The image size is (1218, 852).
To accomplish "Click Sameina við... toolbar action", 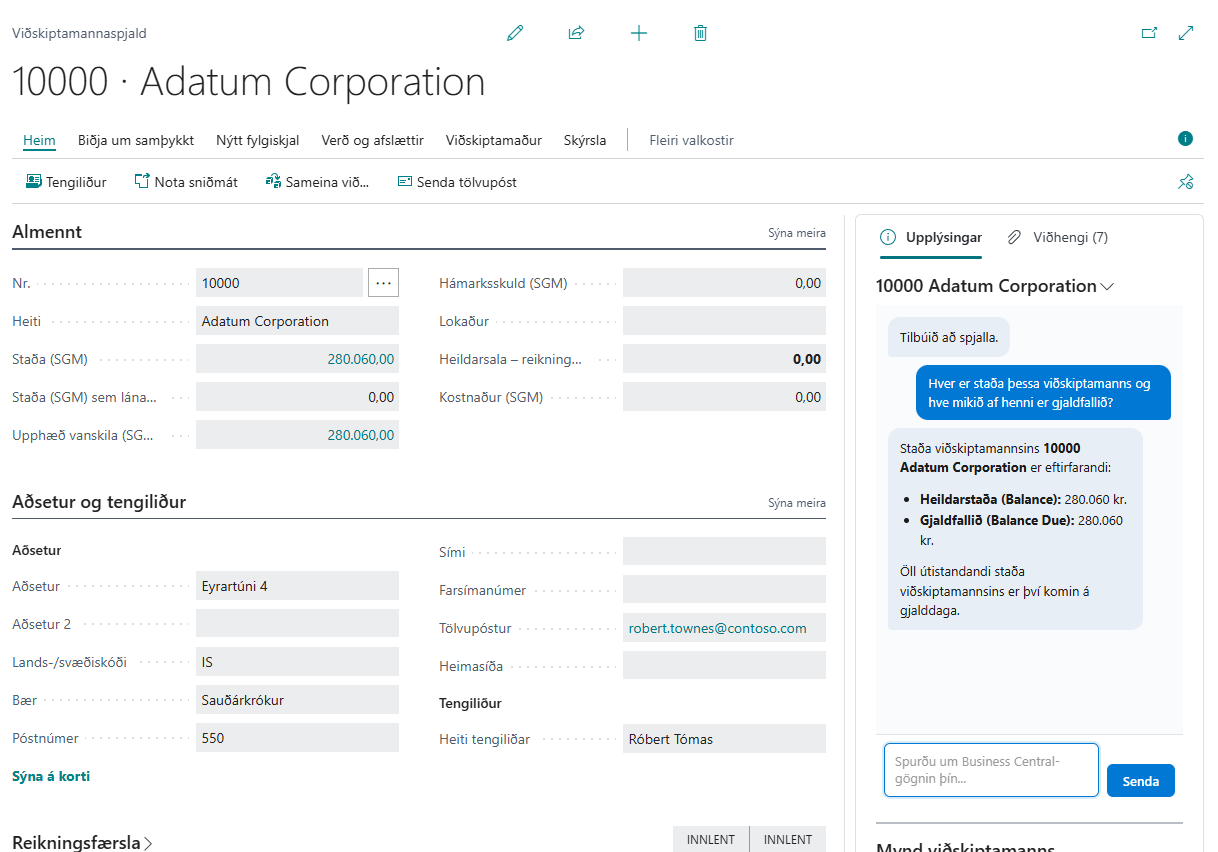I will [317, 182].
